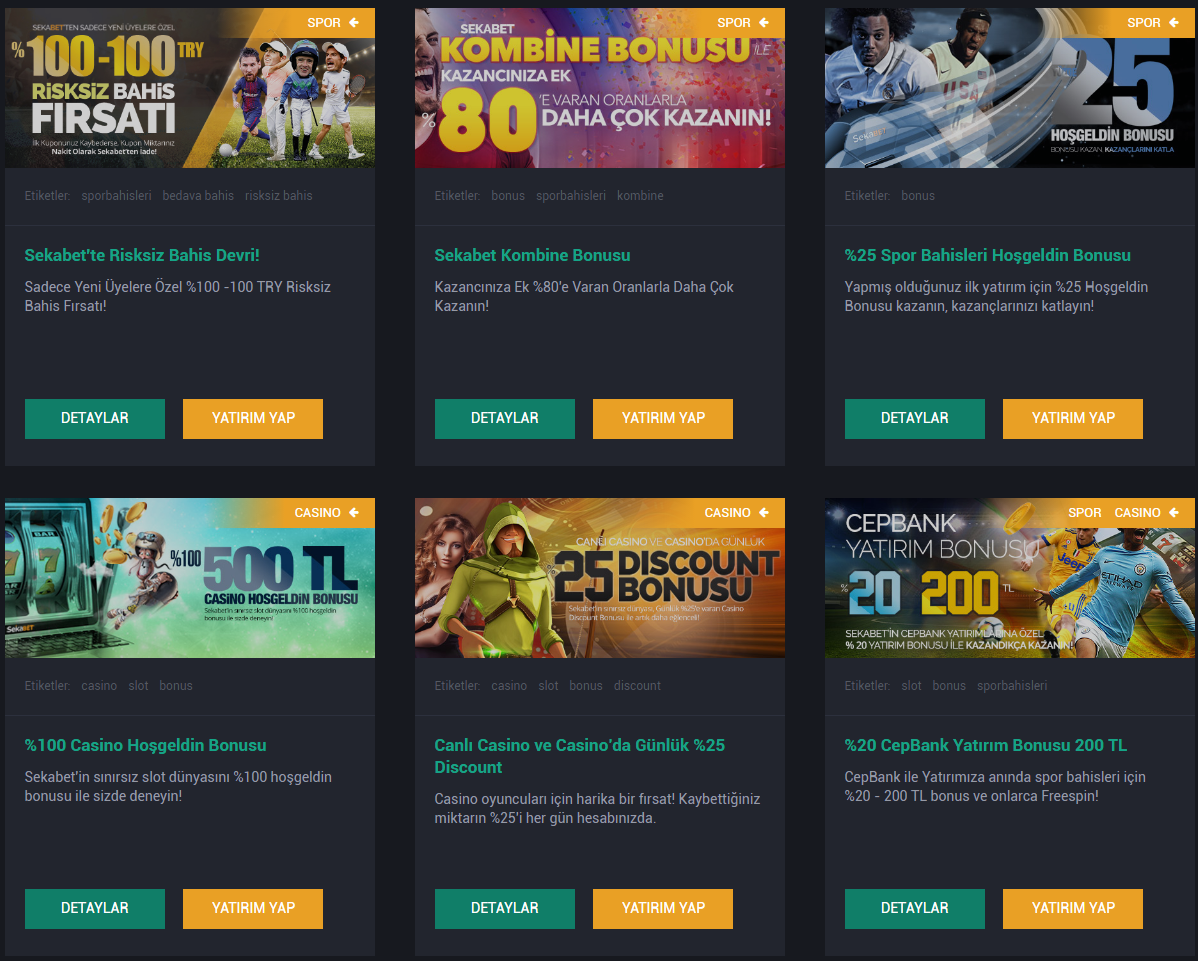This screenshot has width=1198, height=961.
Task: Select the 'risksiz bahis' tag
Action: tap(279, 196)
